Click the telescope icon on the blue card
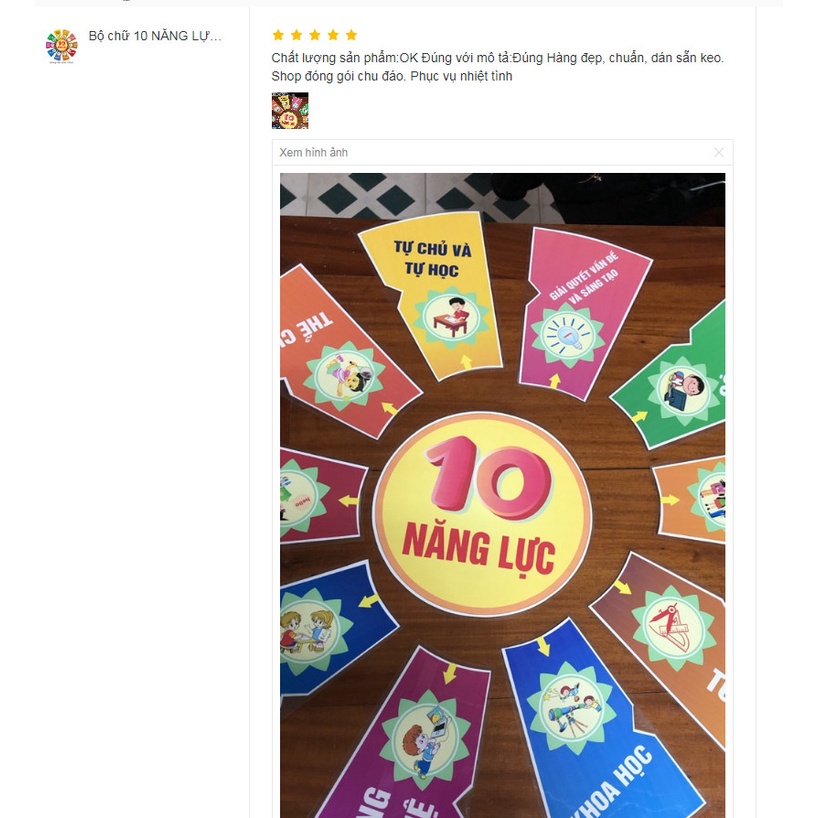818x818 pixels. pos(572,708)
